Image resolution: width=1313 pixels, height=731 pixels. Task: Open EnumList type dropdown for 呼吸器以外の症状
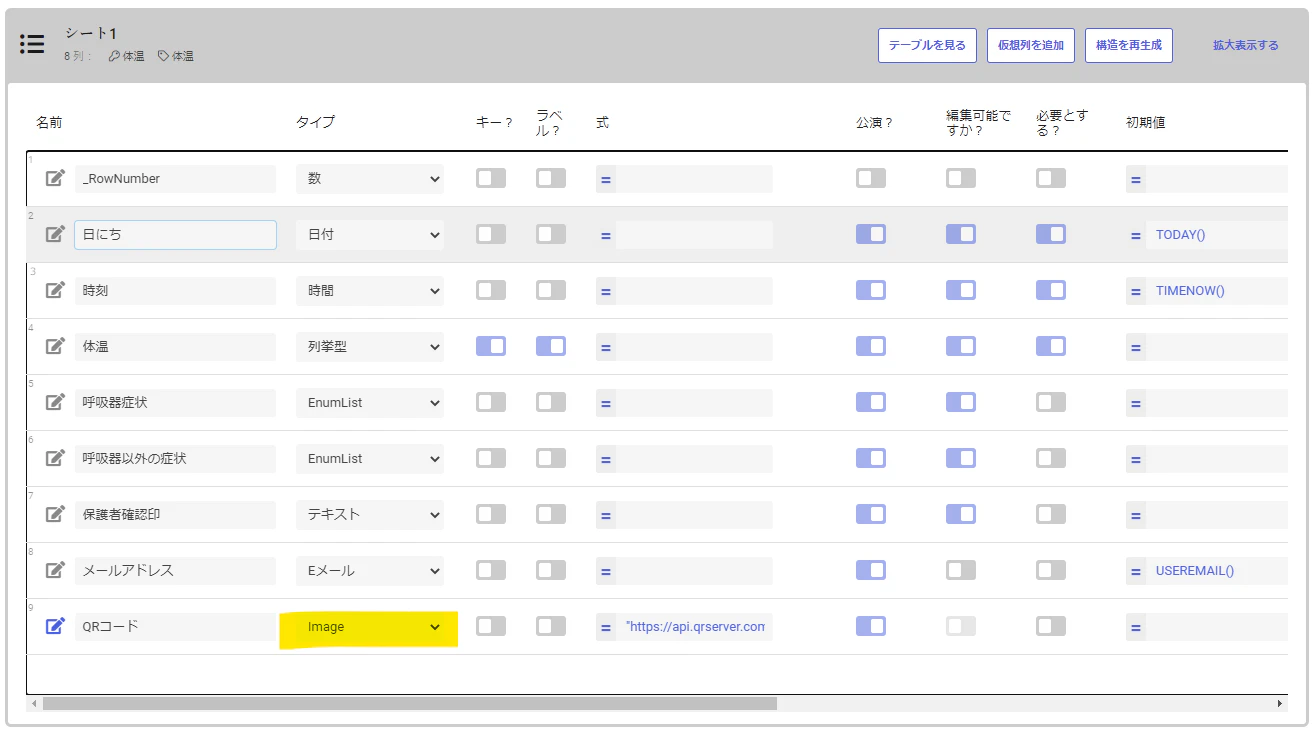click(370, 459)
